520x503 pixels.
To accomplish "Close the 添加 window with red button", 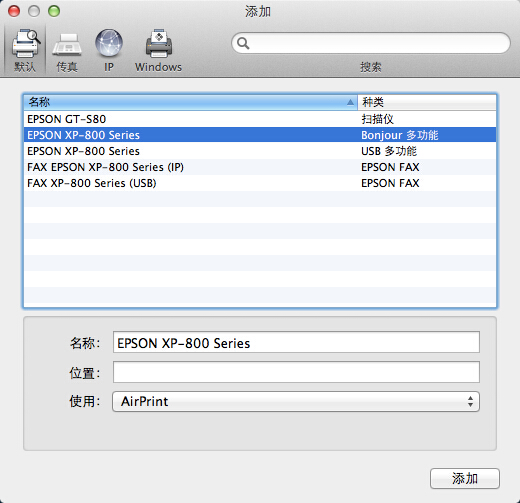I will point(14,11).
